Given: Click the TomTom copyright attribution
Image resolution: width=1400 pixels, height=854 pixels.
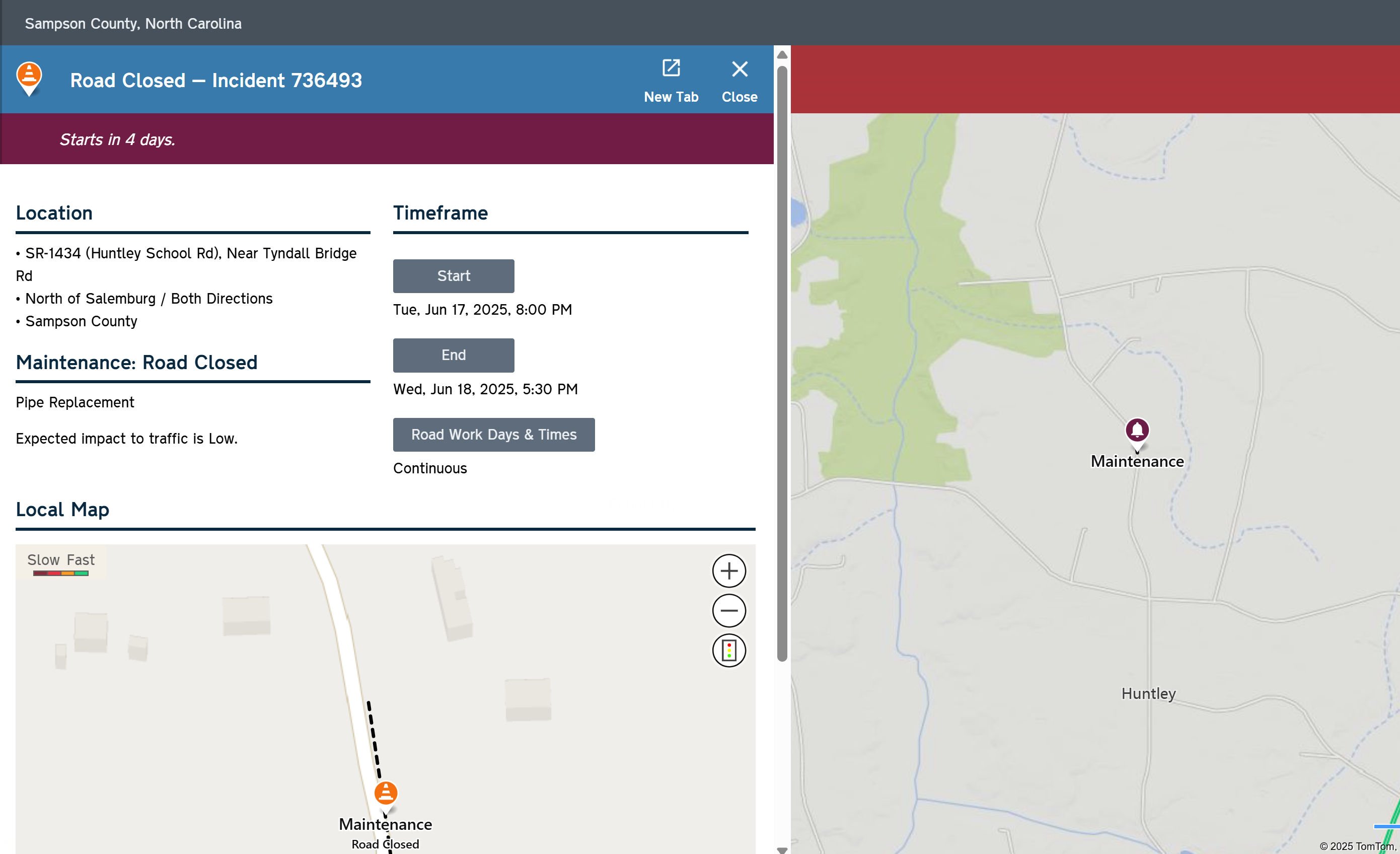Looking at the screenshot, I should point(1357,845).
